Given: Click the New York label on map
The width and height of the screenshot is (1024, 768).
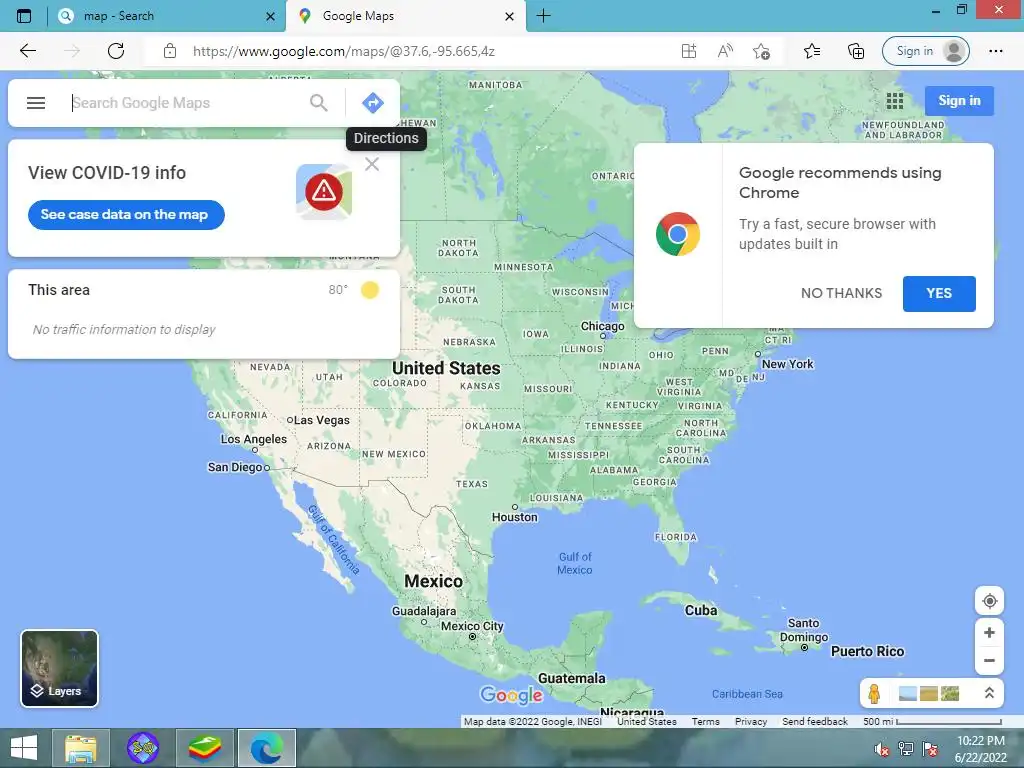Looking at the screenshot, I should point(788,364).
